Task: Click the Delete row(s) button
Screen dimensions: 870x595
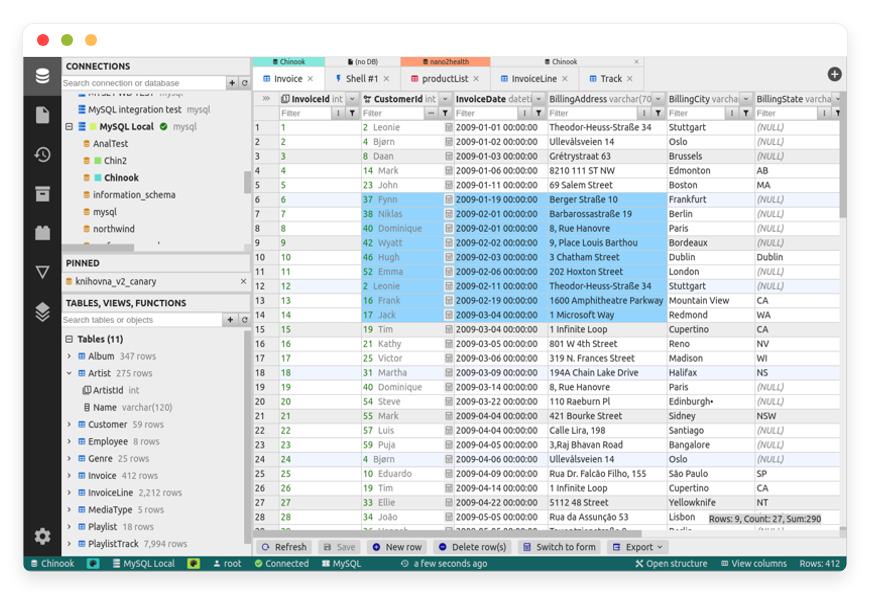Action: tap(473, 547)
